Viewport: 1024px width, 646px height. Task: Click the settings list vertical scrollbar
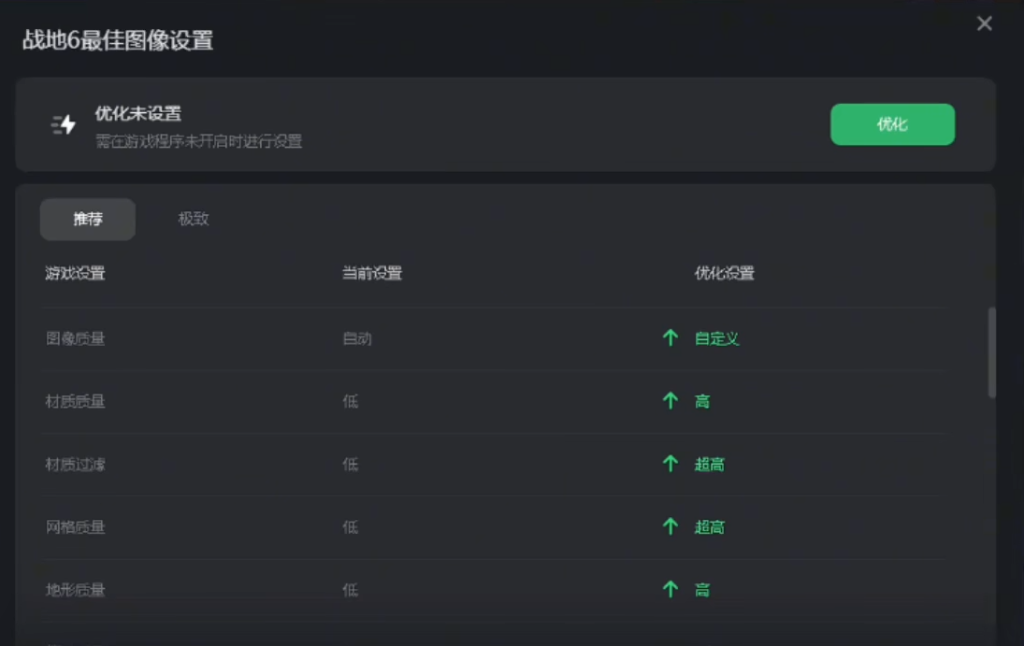pyautogui.click(x=992, y=352)
